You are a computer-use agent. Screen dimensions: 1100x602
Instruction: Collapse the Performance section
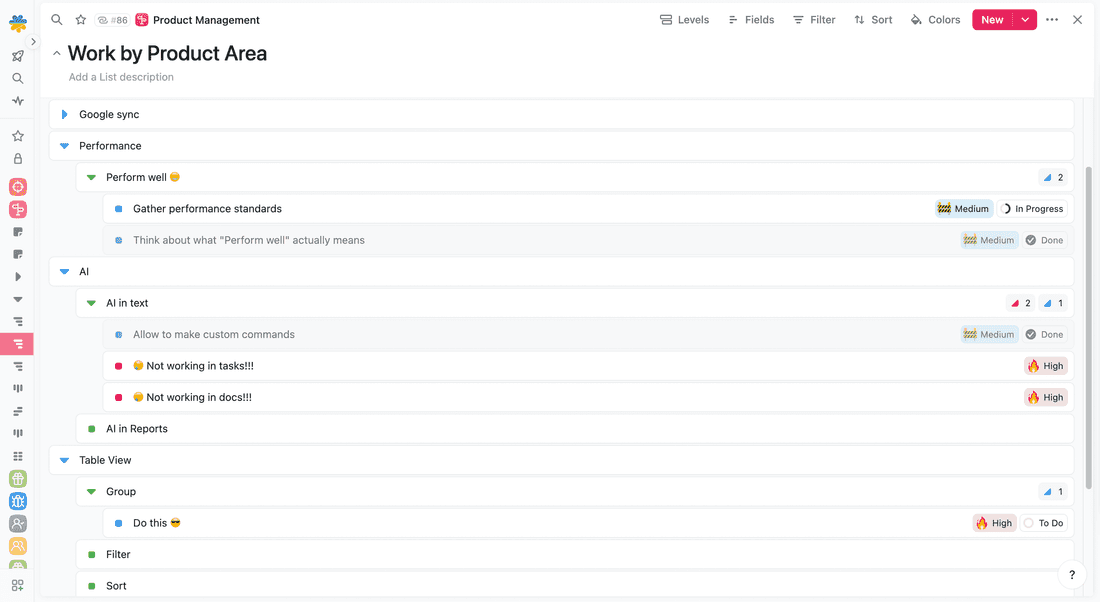(x=65, y=146)
